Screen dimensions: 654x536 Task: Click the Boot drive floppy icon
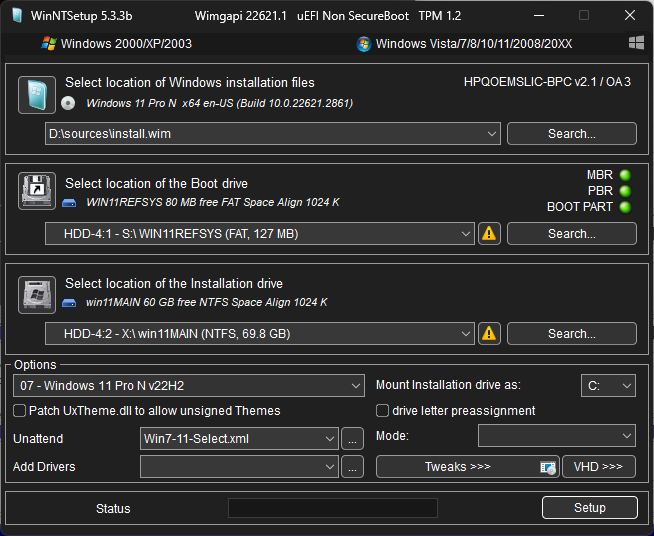click(x=37, y=191)
